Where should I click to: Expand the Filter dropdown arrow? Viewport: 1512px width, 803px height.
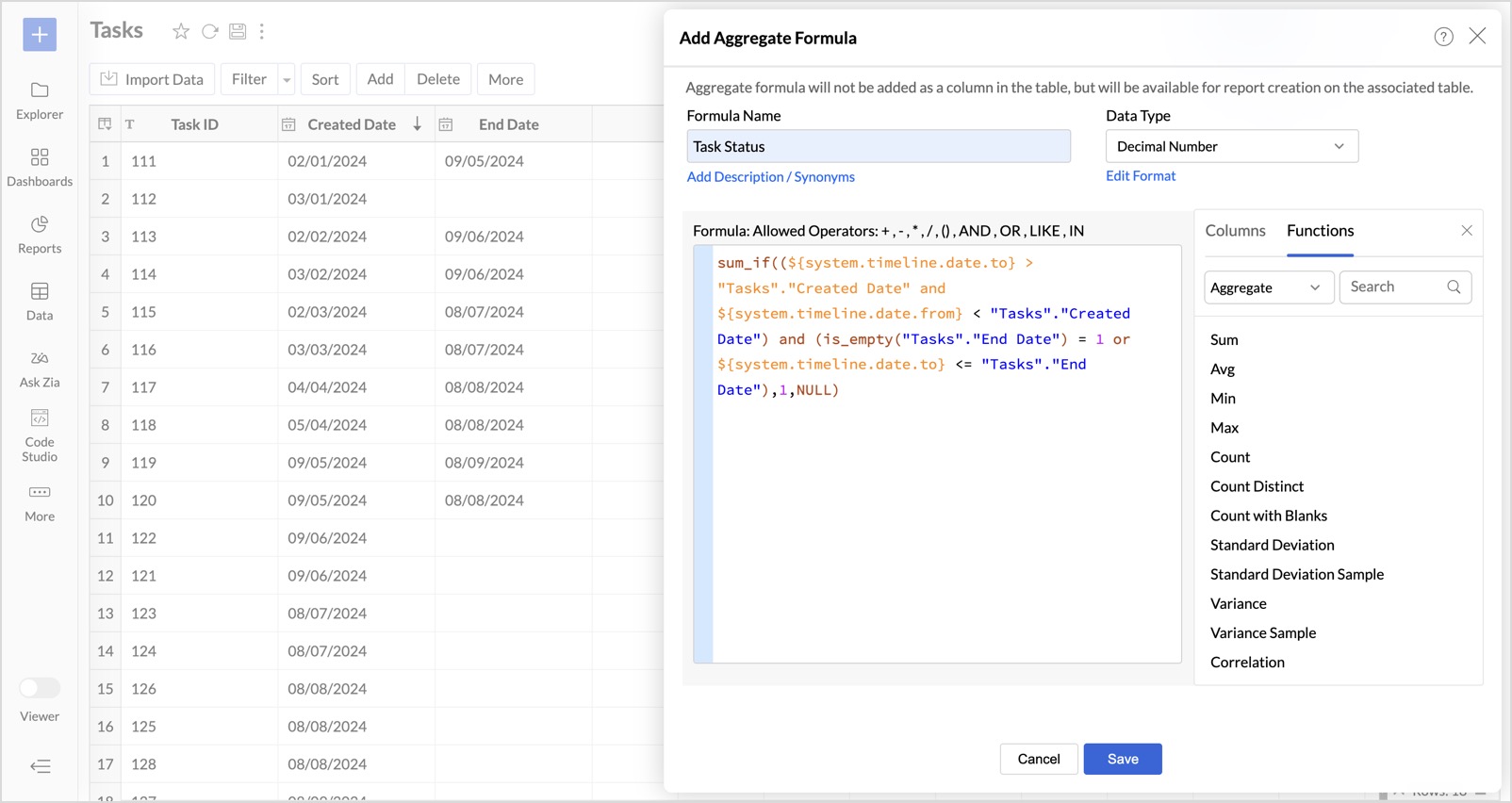click(287, 80)
